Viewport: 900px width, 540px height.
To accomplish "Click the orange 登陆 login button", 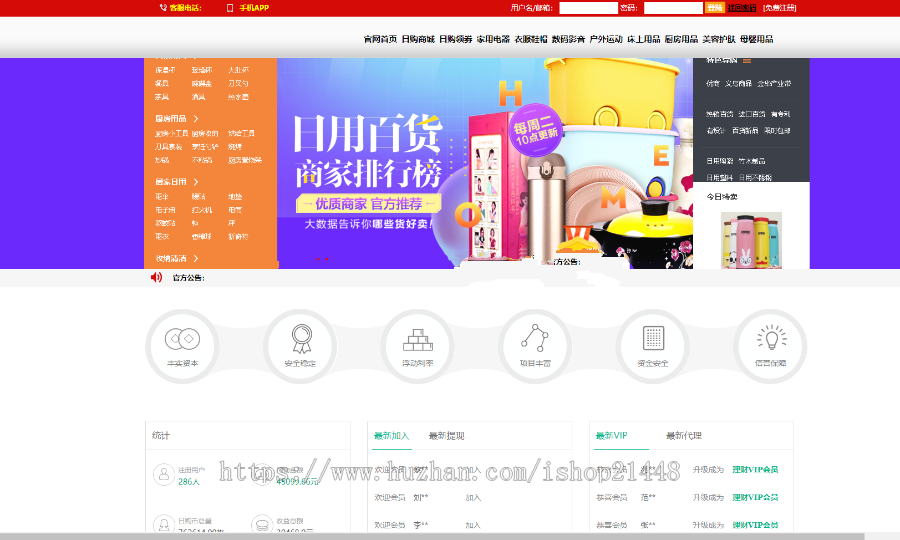I will tap(715, 7).
